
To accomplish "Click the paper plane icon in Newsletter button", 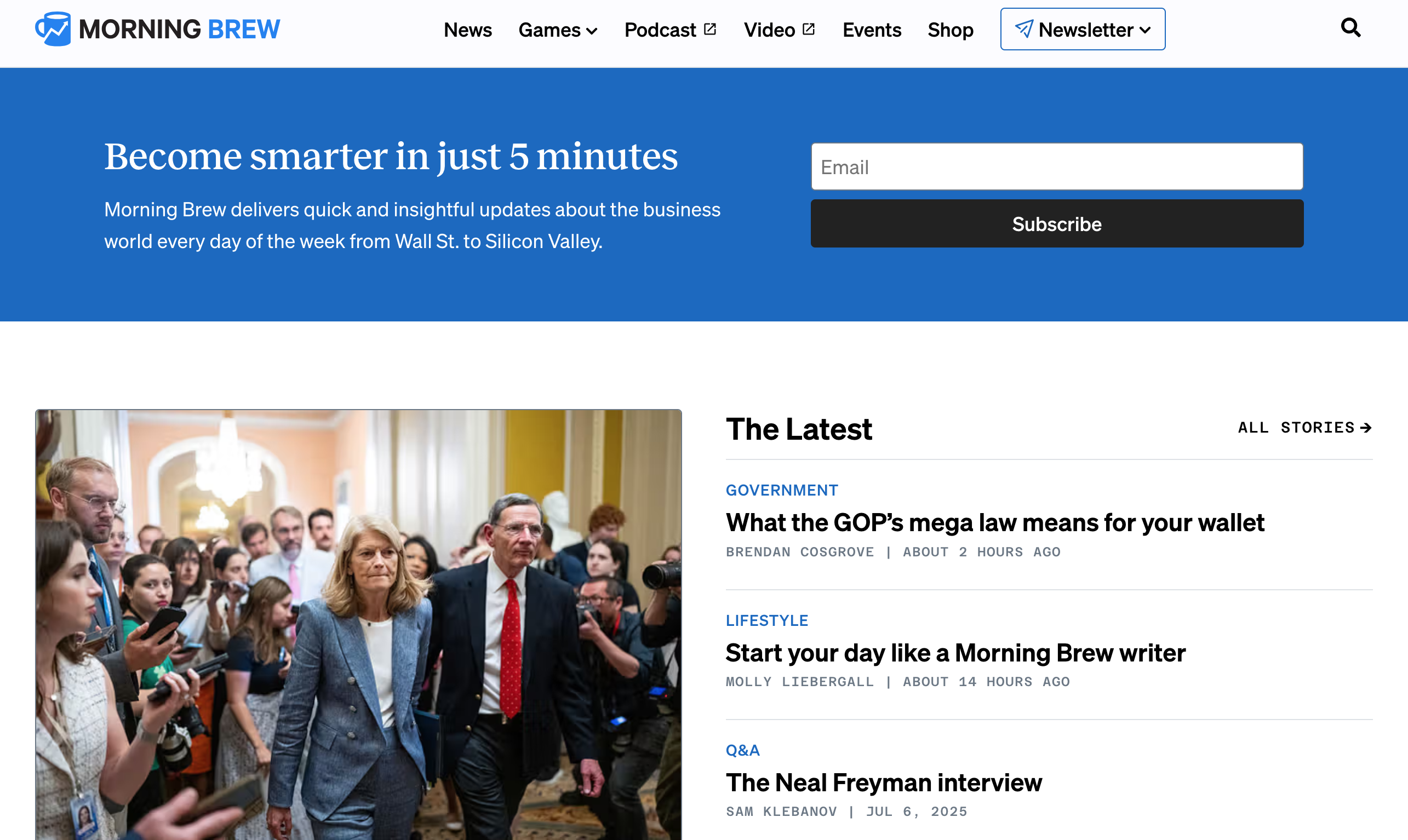I will pos(1023,29).
